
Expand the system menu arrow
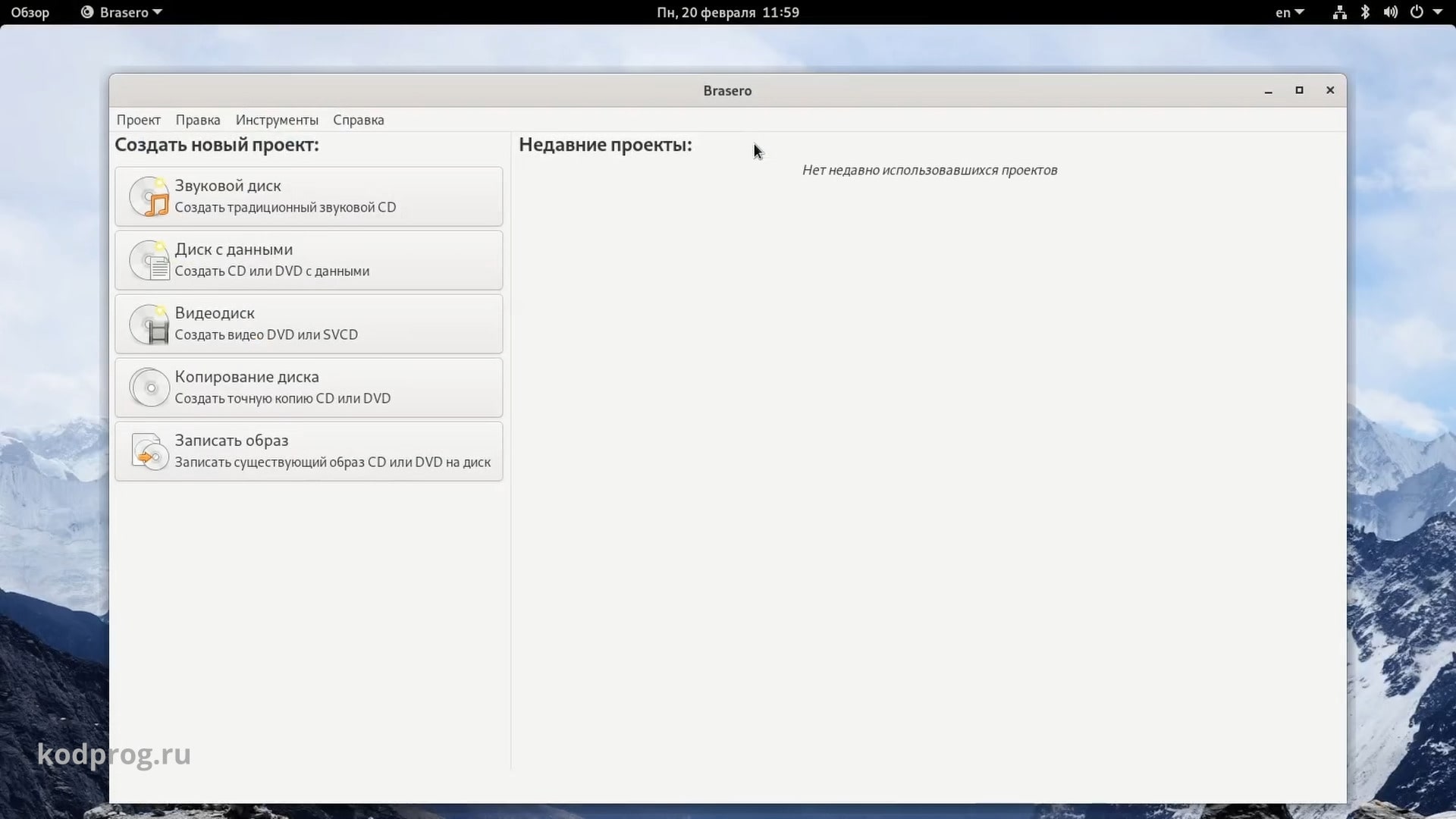pyautogui.click(x=1438, y=12)
